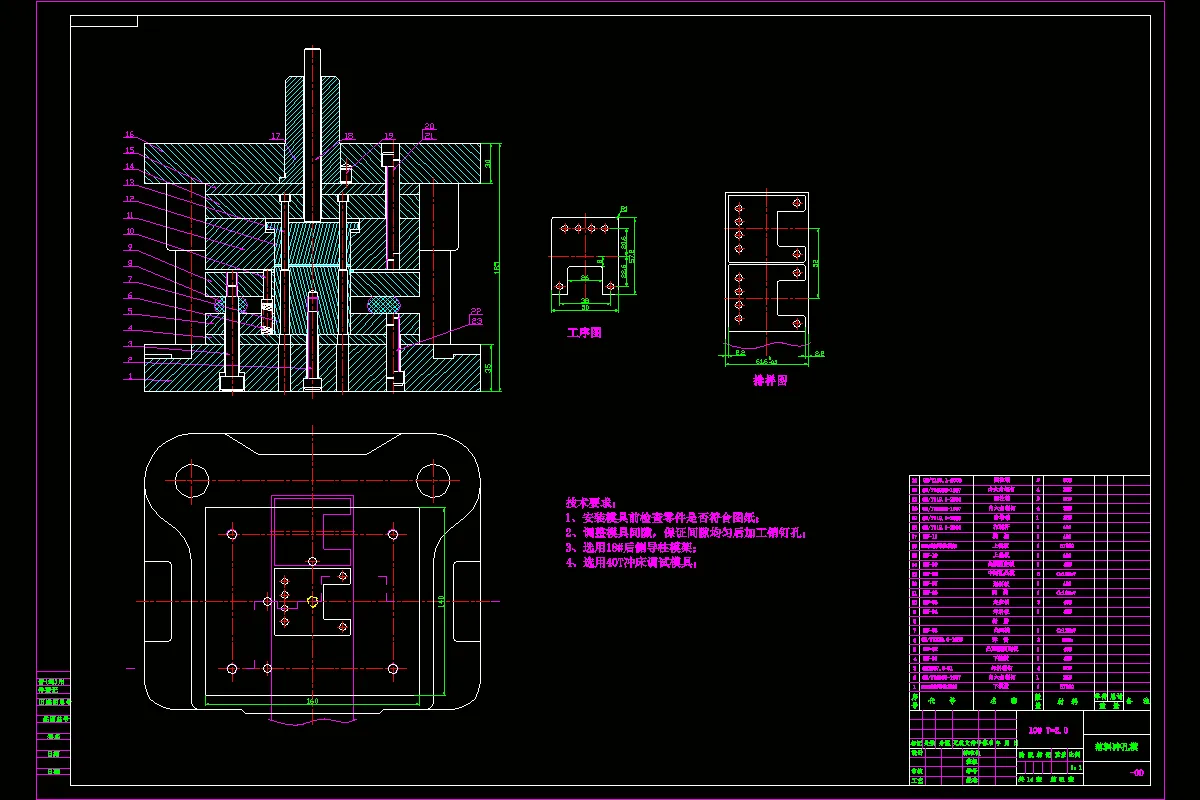The image size is (1200, 800).
Task: Click part callout number 11
Action: pyautogui.click(x=129, y=215)
